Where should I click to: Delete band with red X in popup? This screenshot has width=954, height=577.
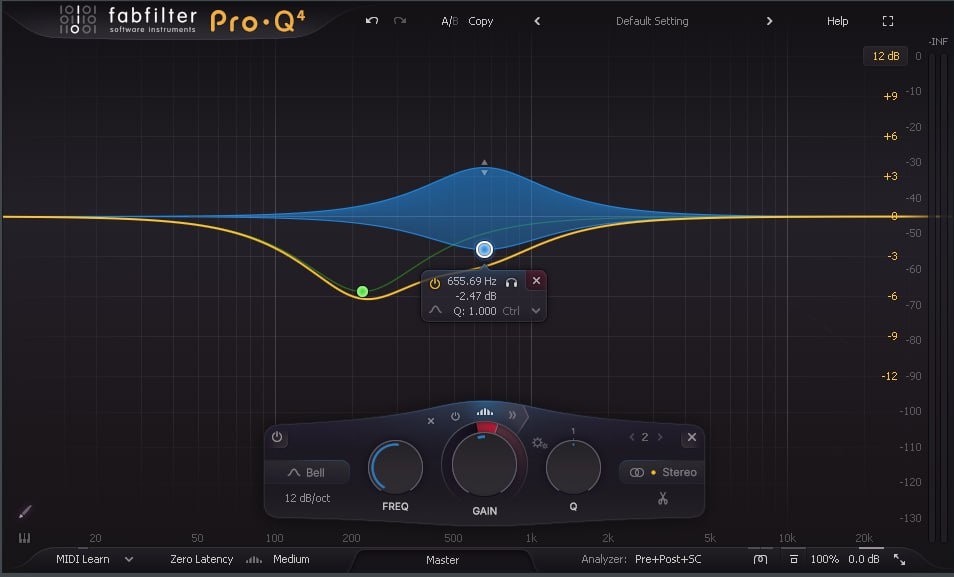536,281
